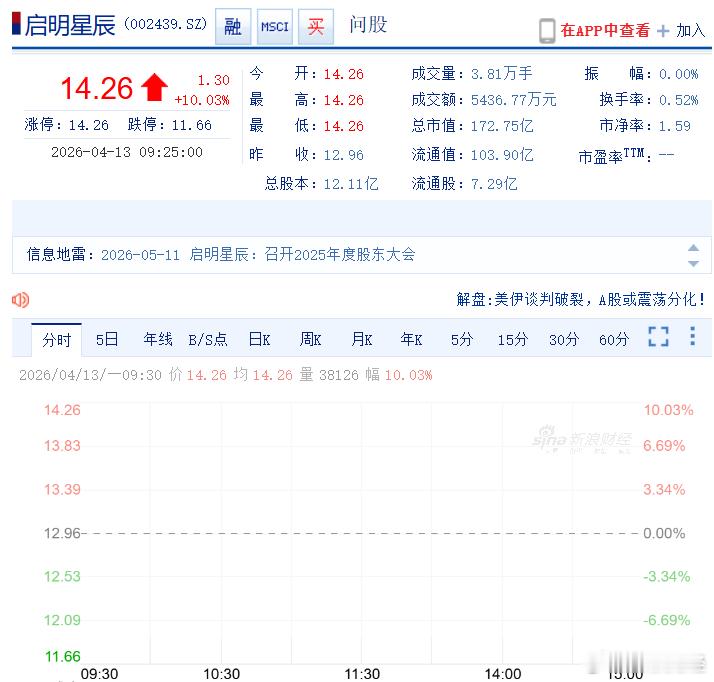Click the red up arrow next to price
Viewport: 714px width, 682px height.
point(154,87)
